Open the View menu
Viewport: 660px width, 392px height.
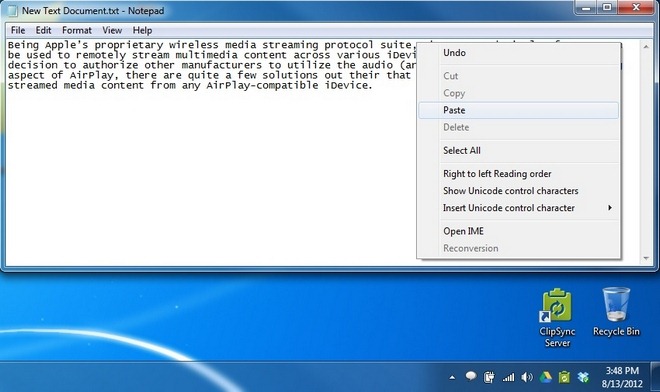[x=112, y=30]
